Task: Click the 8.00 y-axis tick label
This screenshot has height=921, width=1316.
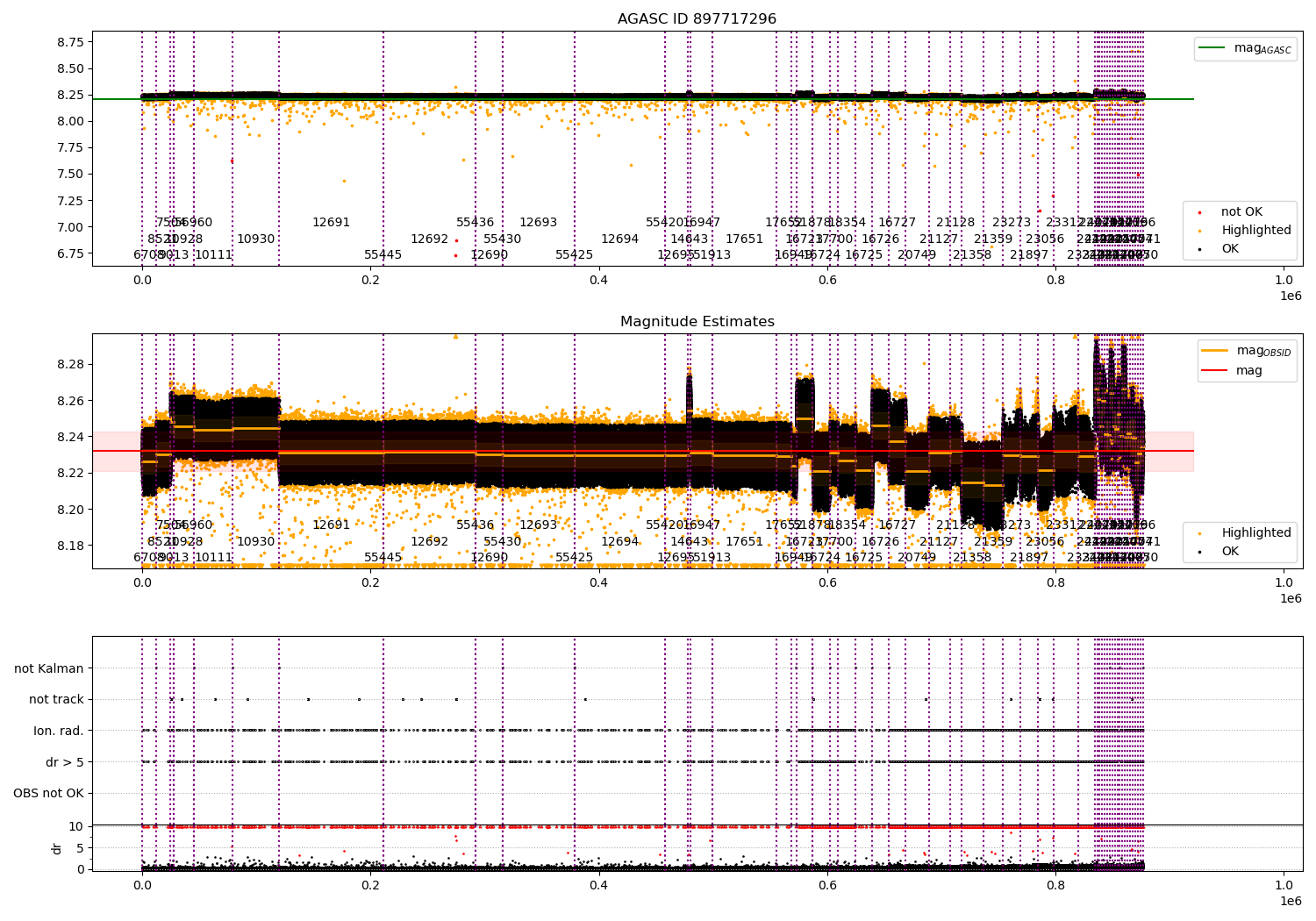Action: click(70, 121)
